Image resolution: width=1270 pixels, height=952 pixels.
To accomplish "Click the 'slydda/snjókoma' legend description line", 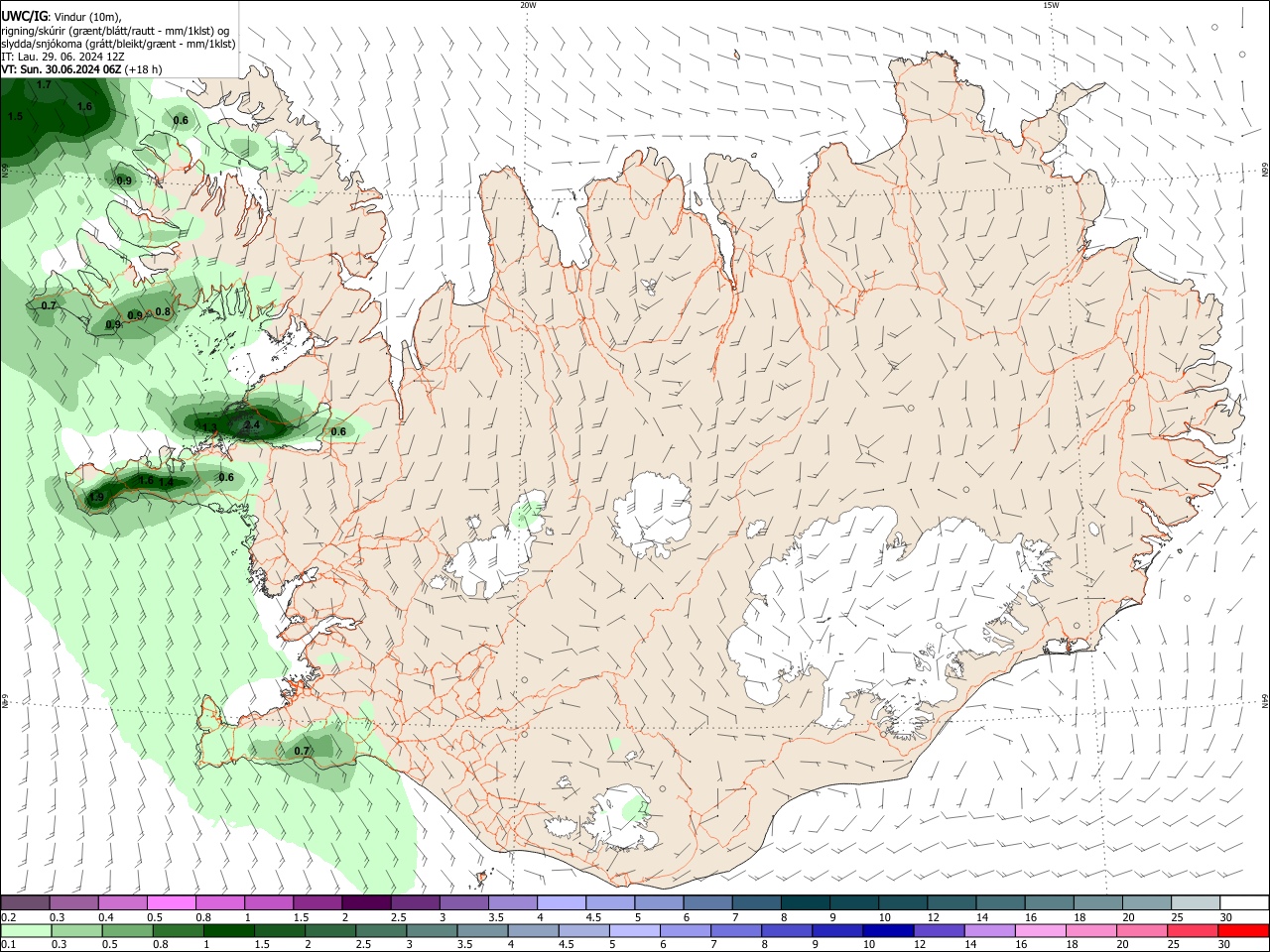I will (118, 44).
